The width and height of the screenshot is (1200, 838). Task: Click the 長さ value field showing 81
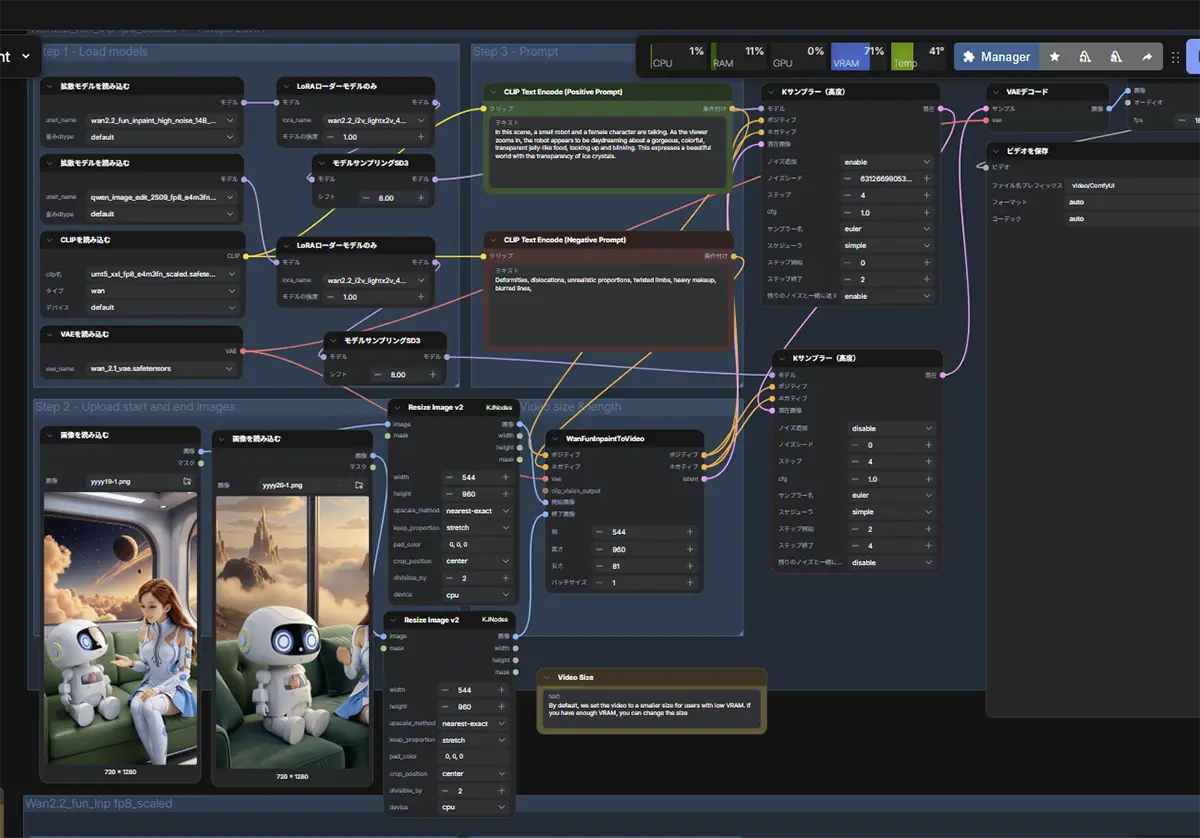[645, 566]
